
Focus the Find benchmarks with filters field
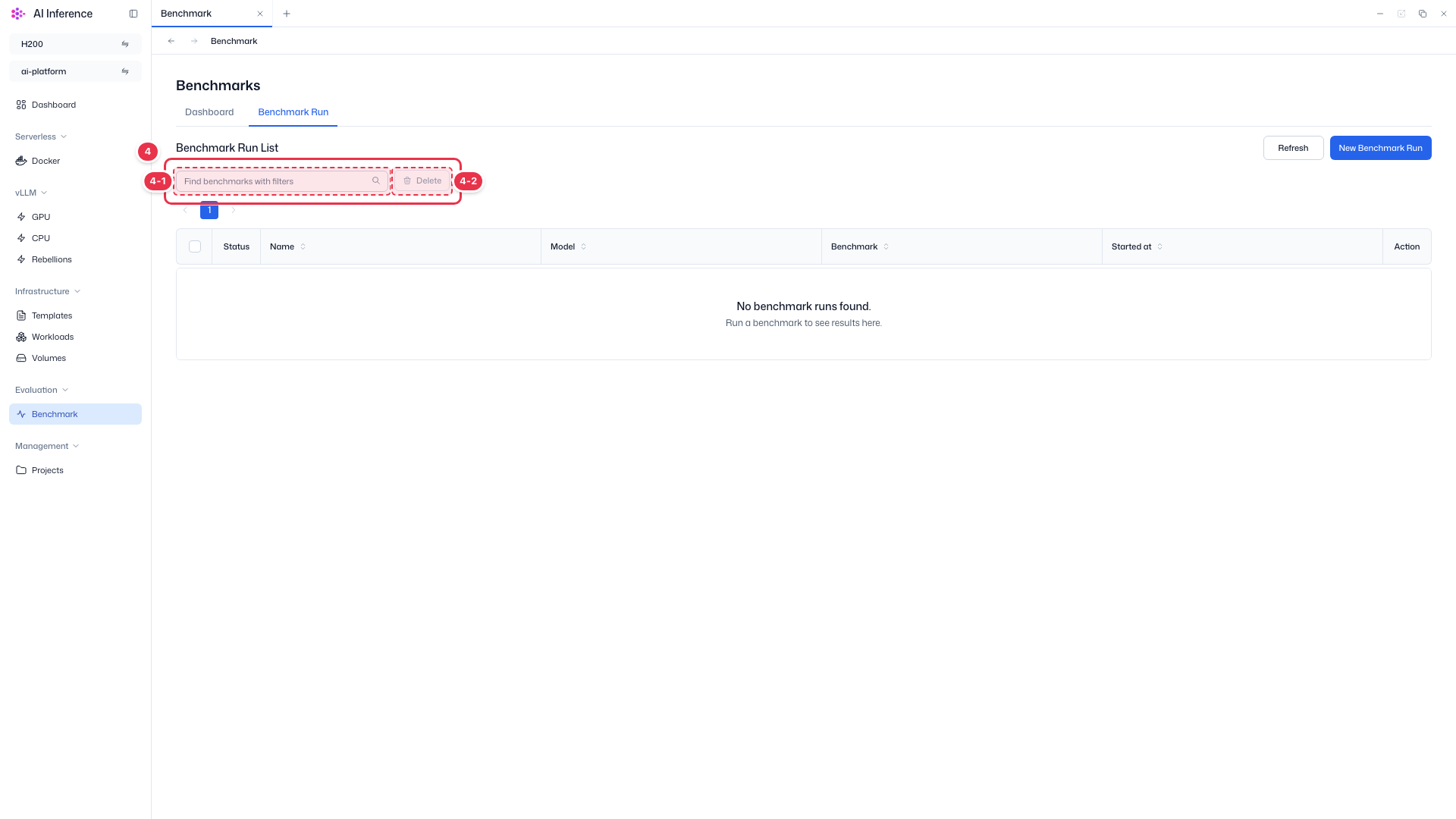coord(281,181)
